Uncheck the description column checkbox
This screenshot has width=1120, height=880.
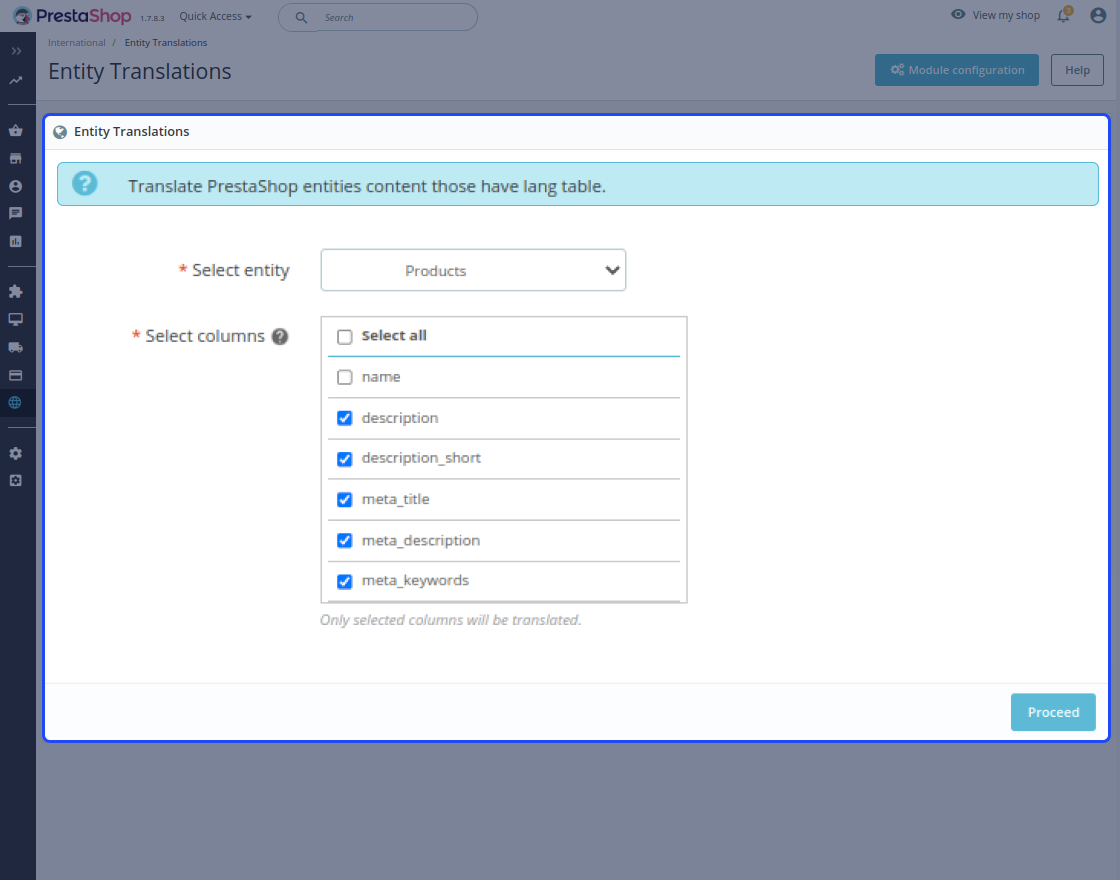click(345, 419)
